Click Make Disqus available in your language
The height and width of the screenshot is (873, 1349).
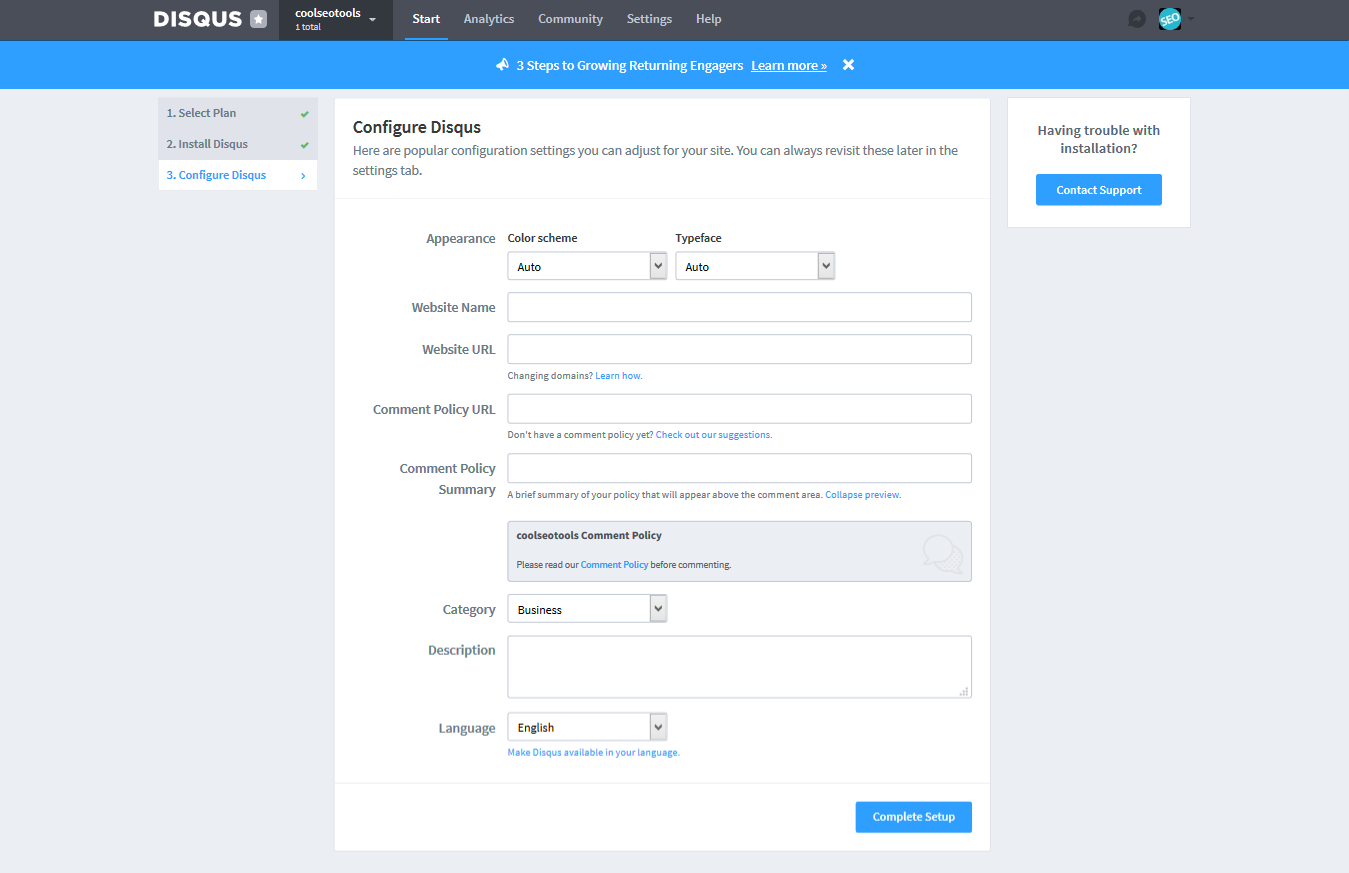593,753
